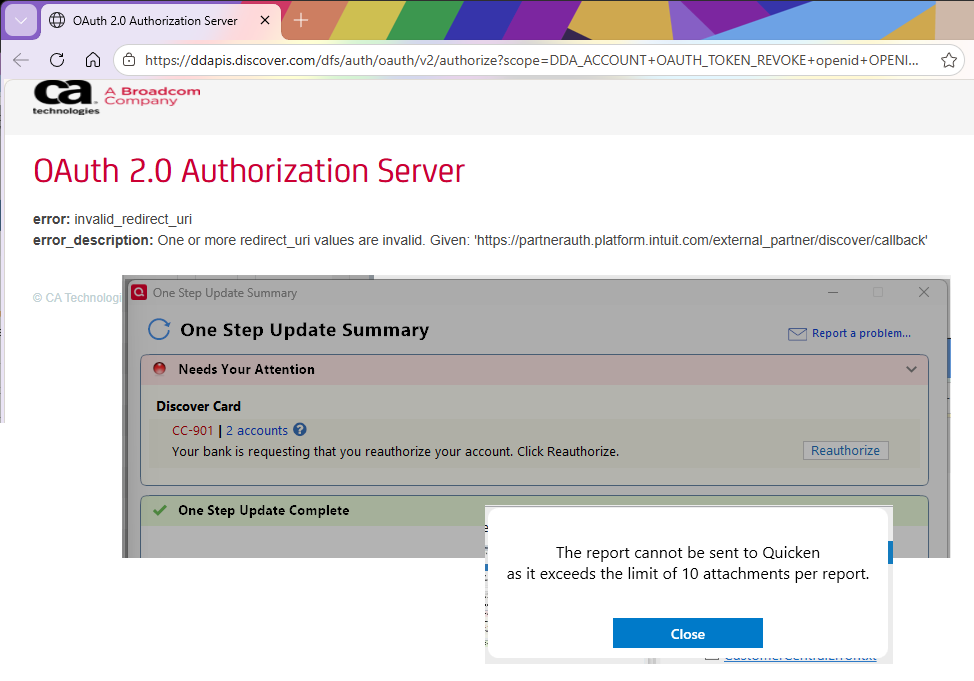Open the CC-901 error code link

193,431
